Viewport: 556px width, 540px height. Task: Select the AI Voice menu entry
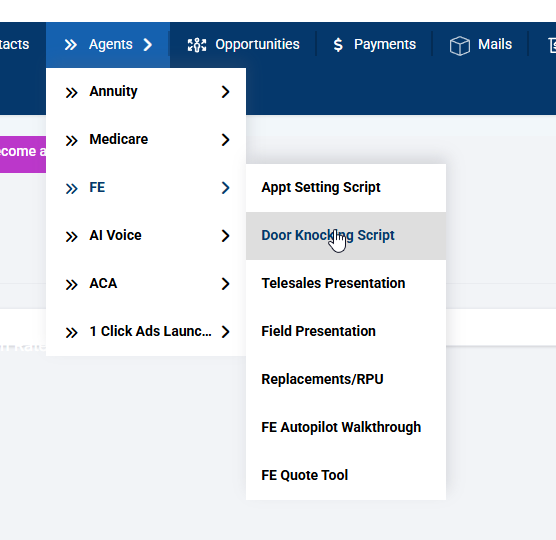coord(146,235)
